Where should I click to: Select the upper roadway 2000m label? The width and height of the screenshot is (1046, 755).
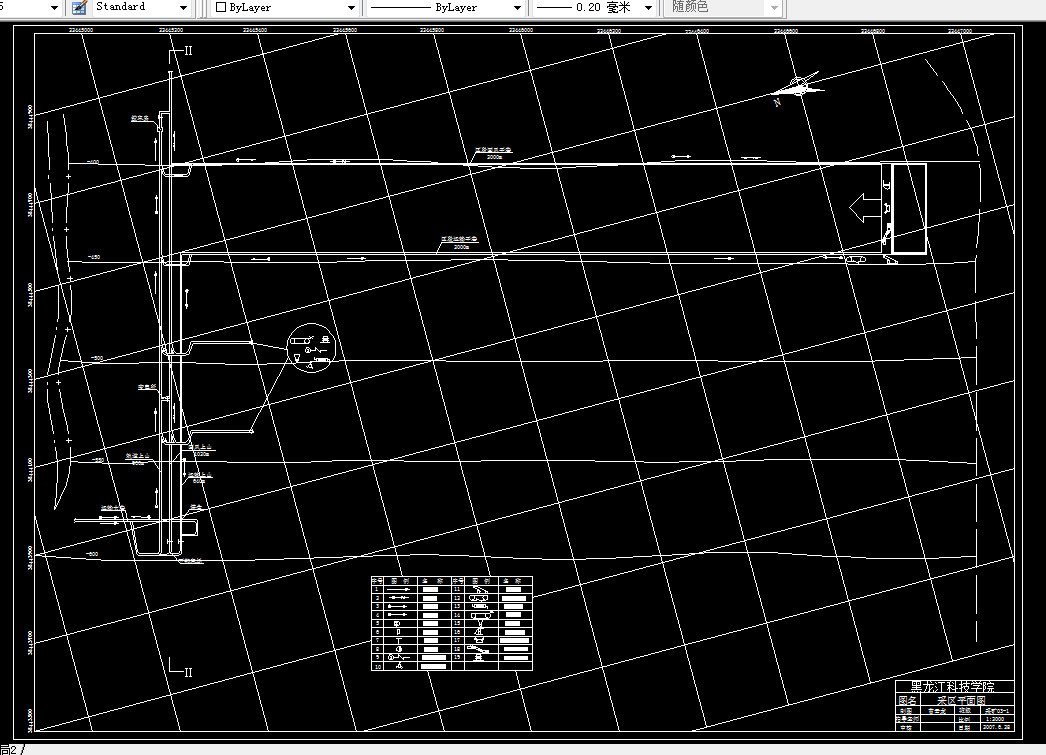coord(494,157)
